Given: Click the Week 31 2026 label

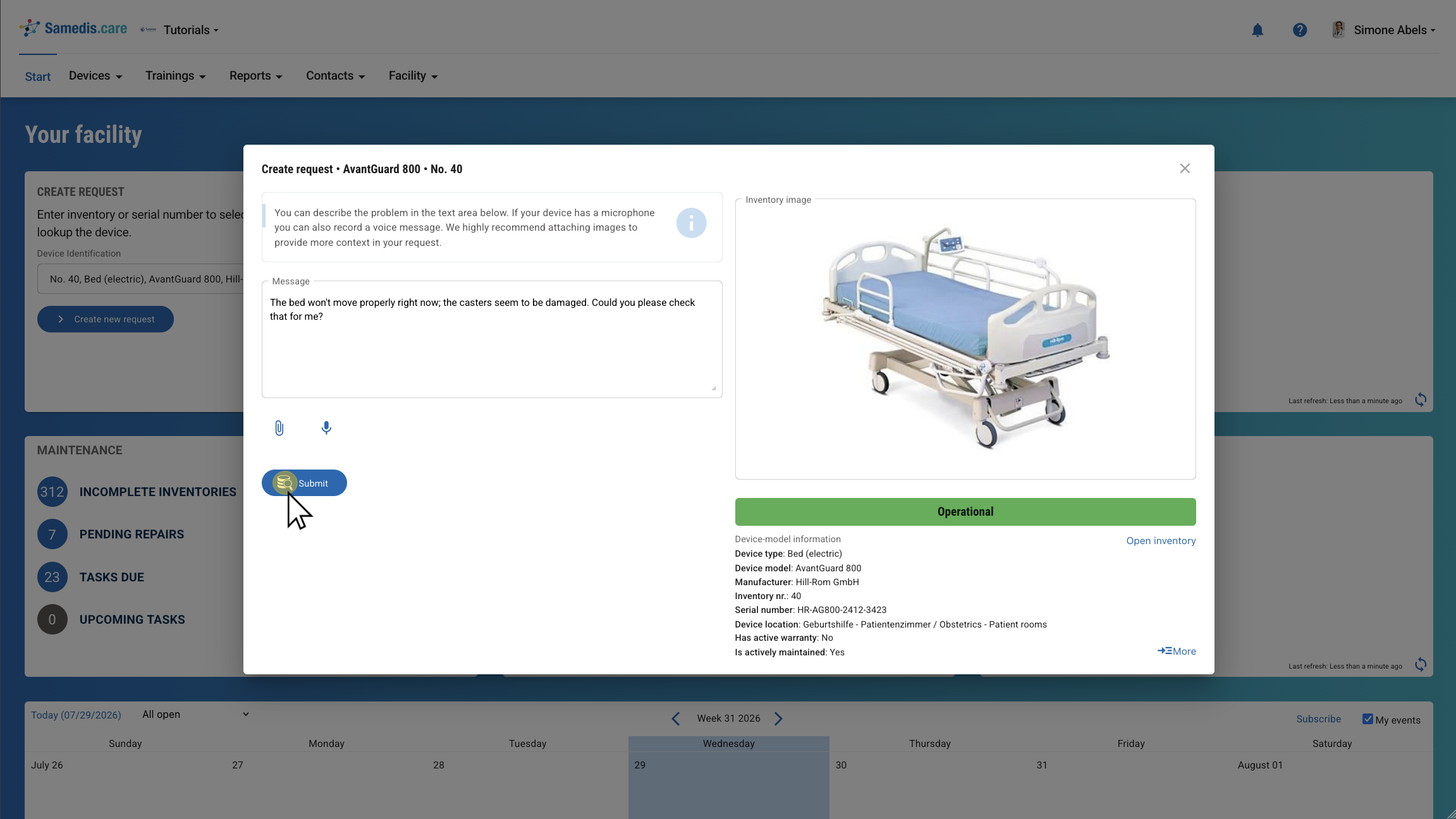Looking at the screenshot, I should 728,719.
